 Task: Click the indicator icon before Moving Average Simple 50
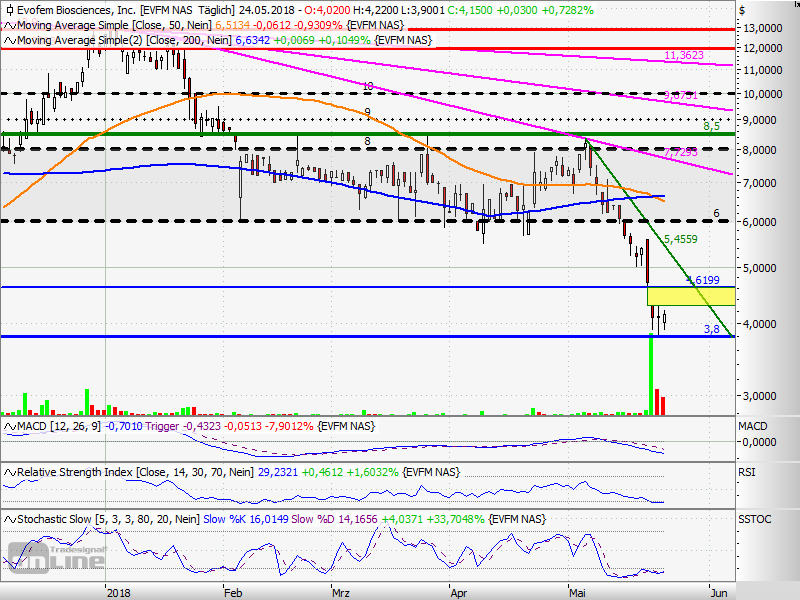click(10, 26)
